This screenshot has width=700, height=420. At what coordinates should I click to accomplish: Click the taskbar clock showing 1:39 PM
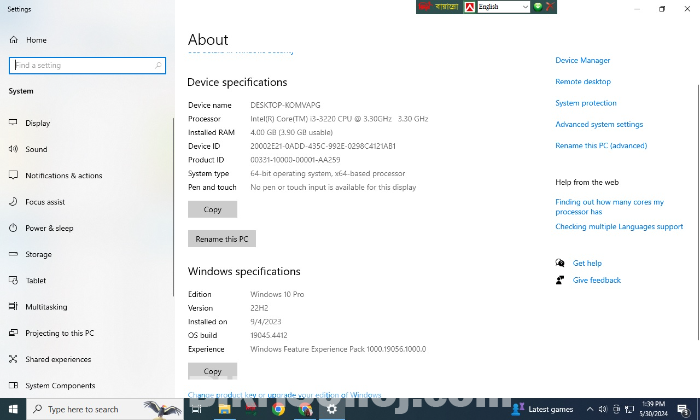[x=653, y=409]
